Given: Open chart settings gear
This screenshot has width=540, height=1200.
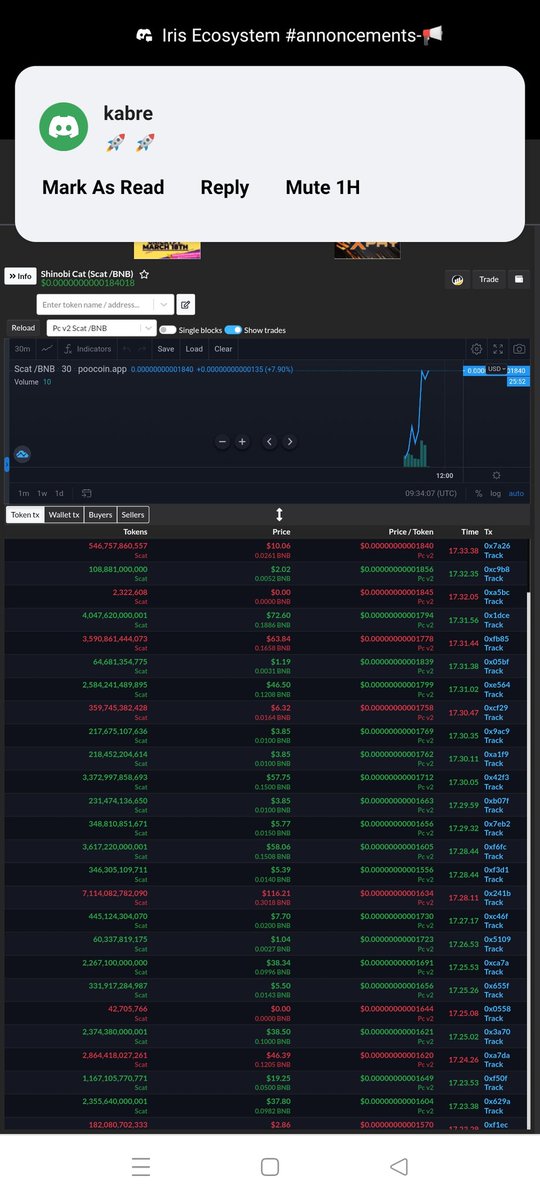Looking at the screenshot, I should tap(477, 349).
